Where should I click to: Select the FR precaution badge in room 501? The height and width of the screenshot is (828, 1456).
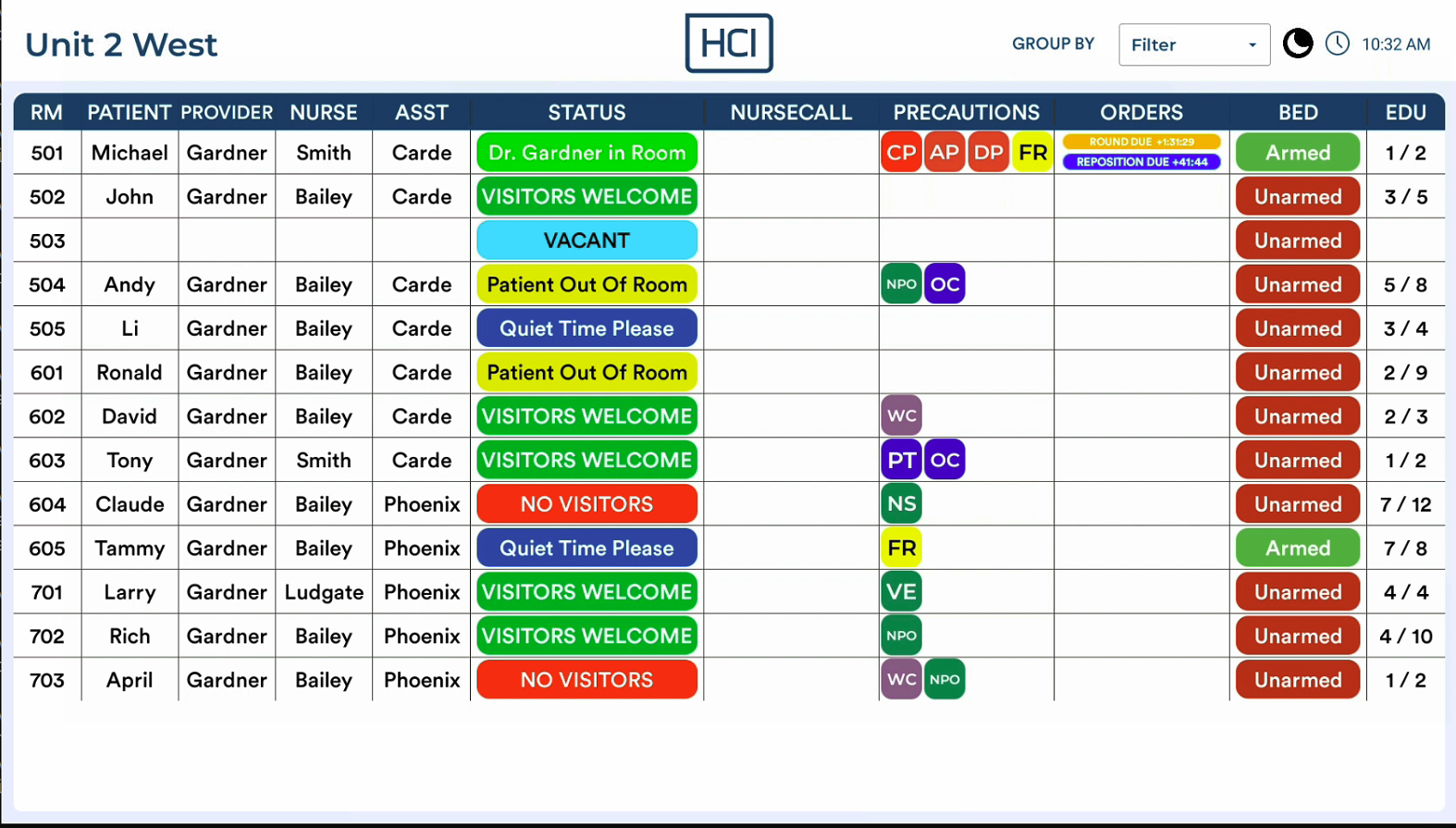1032,153
